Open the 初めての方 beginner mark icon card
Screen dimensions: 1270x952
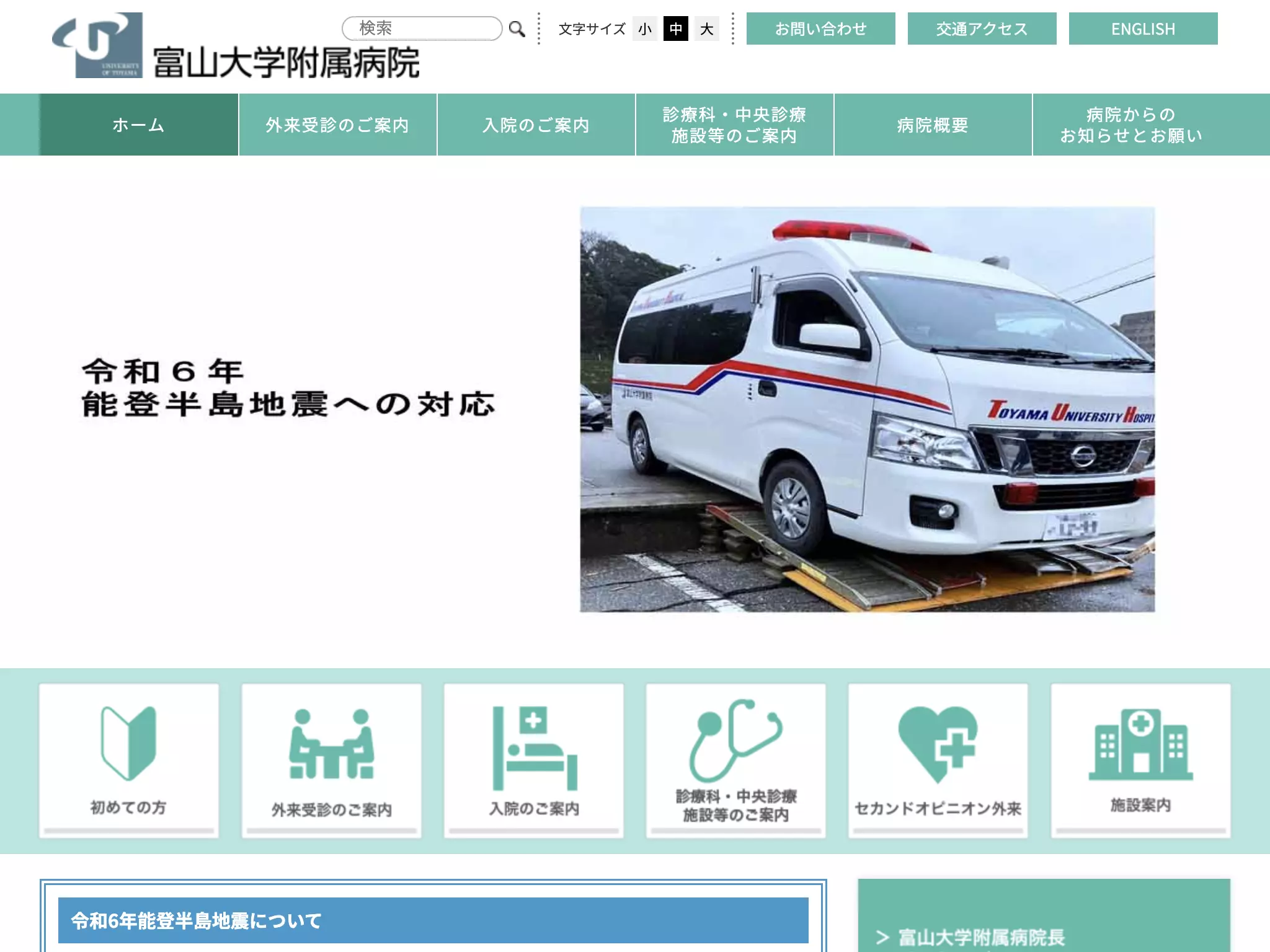coord(129,760)
